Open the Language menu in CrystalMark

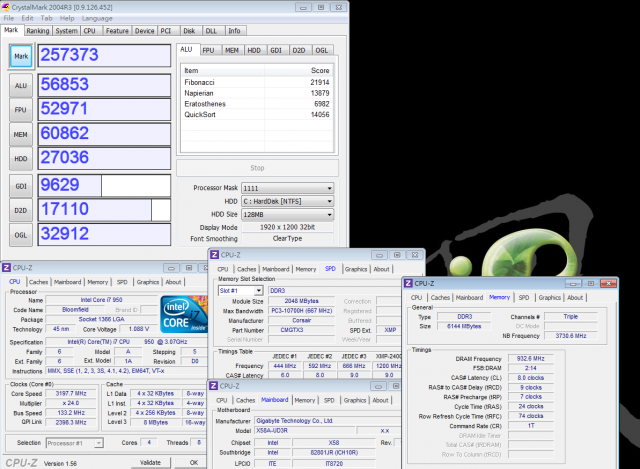tap(97, 18)
